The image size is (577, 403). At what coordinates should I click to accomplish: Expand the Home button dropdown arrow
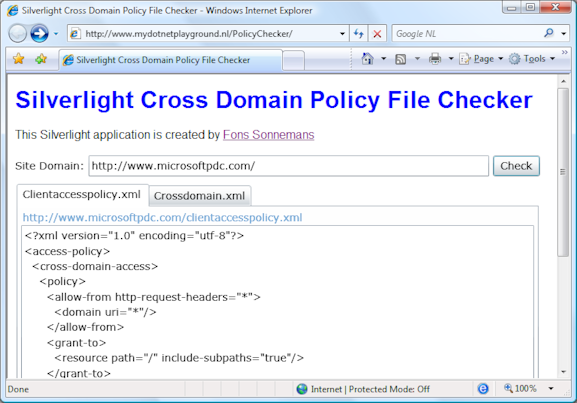pyautogui.click(x=383, y=59)
